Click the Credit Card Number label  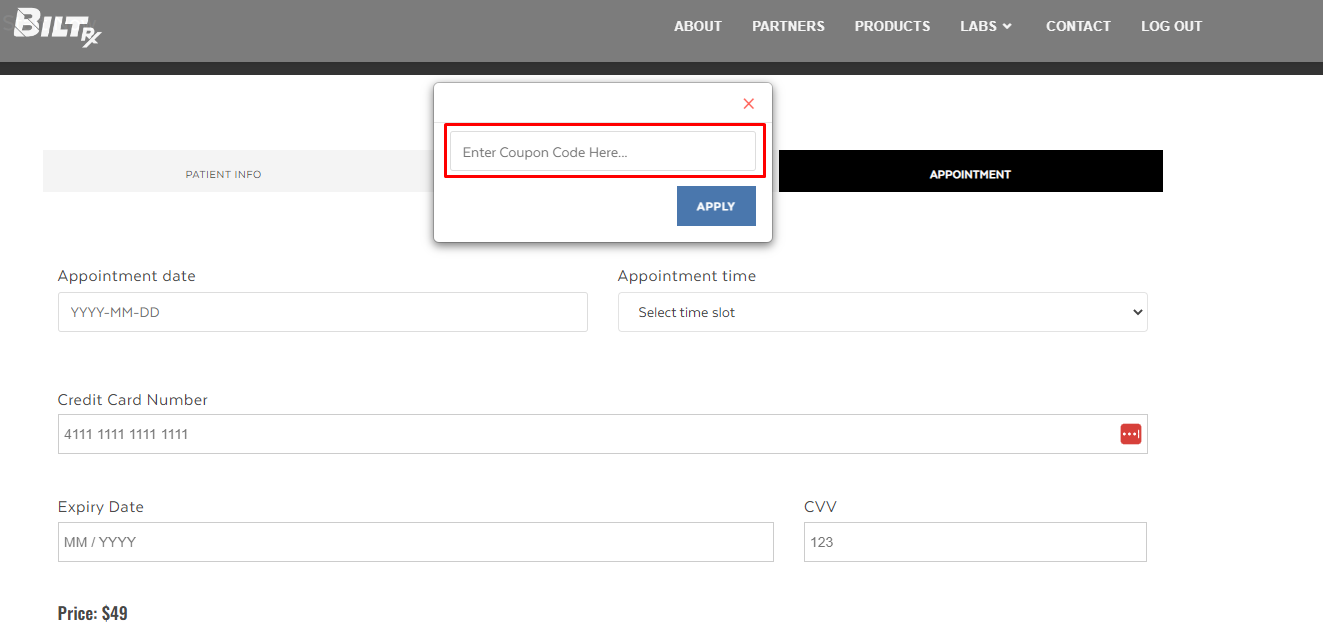pos(133,400)
